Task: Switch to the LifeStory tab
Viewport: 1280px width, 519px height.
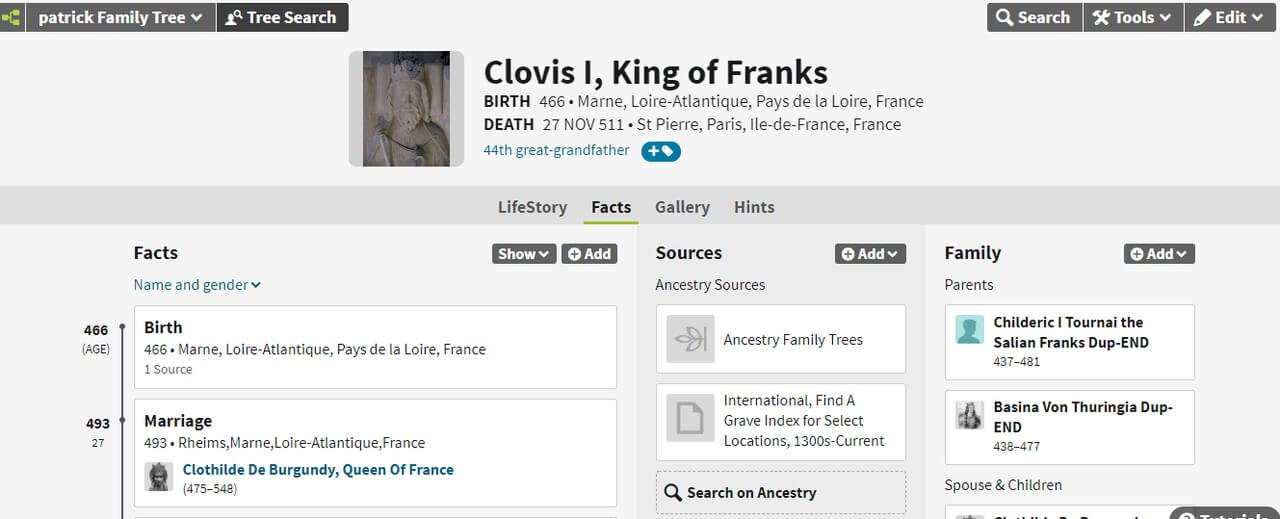Action: click(x=532, y=207)
